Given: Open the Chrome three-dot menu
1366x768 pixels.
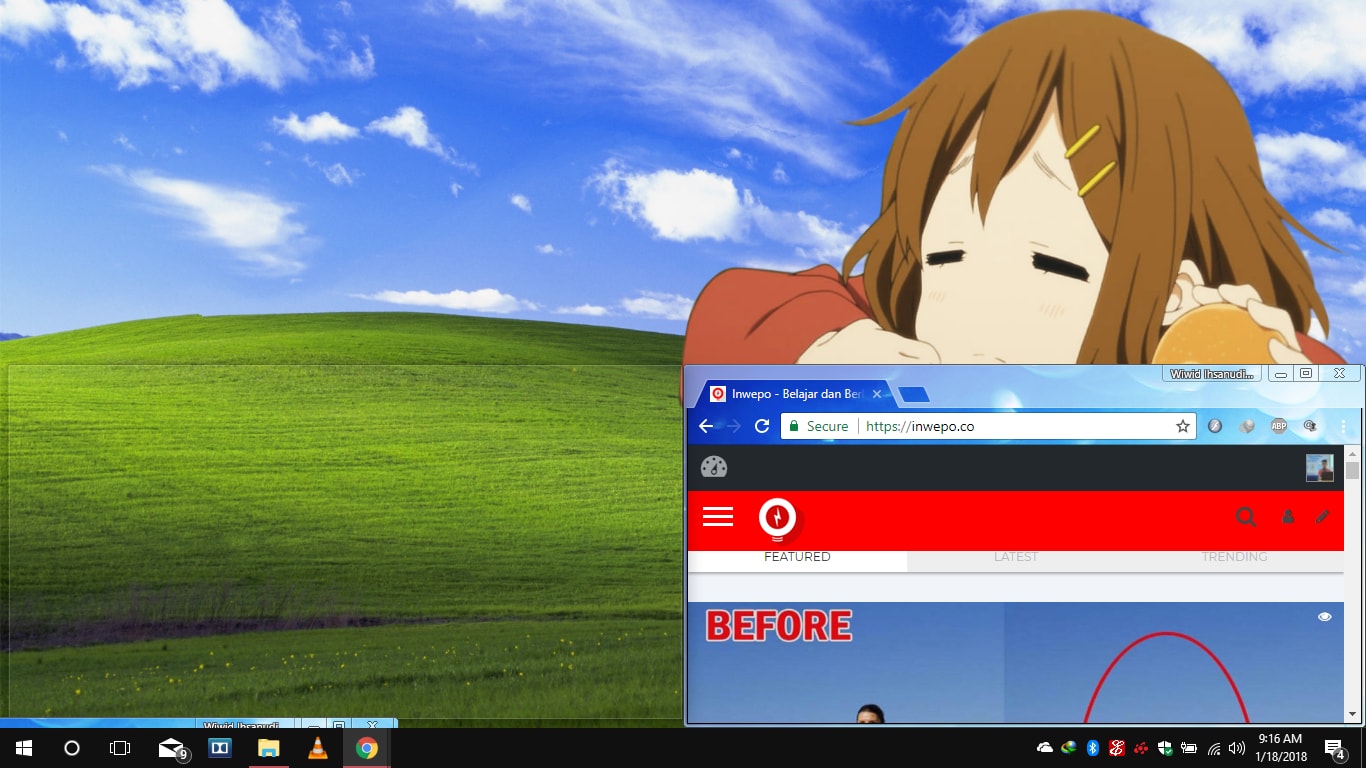Looking at the screenshot, I should pyautogui.click(x=1342, y=426).
